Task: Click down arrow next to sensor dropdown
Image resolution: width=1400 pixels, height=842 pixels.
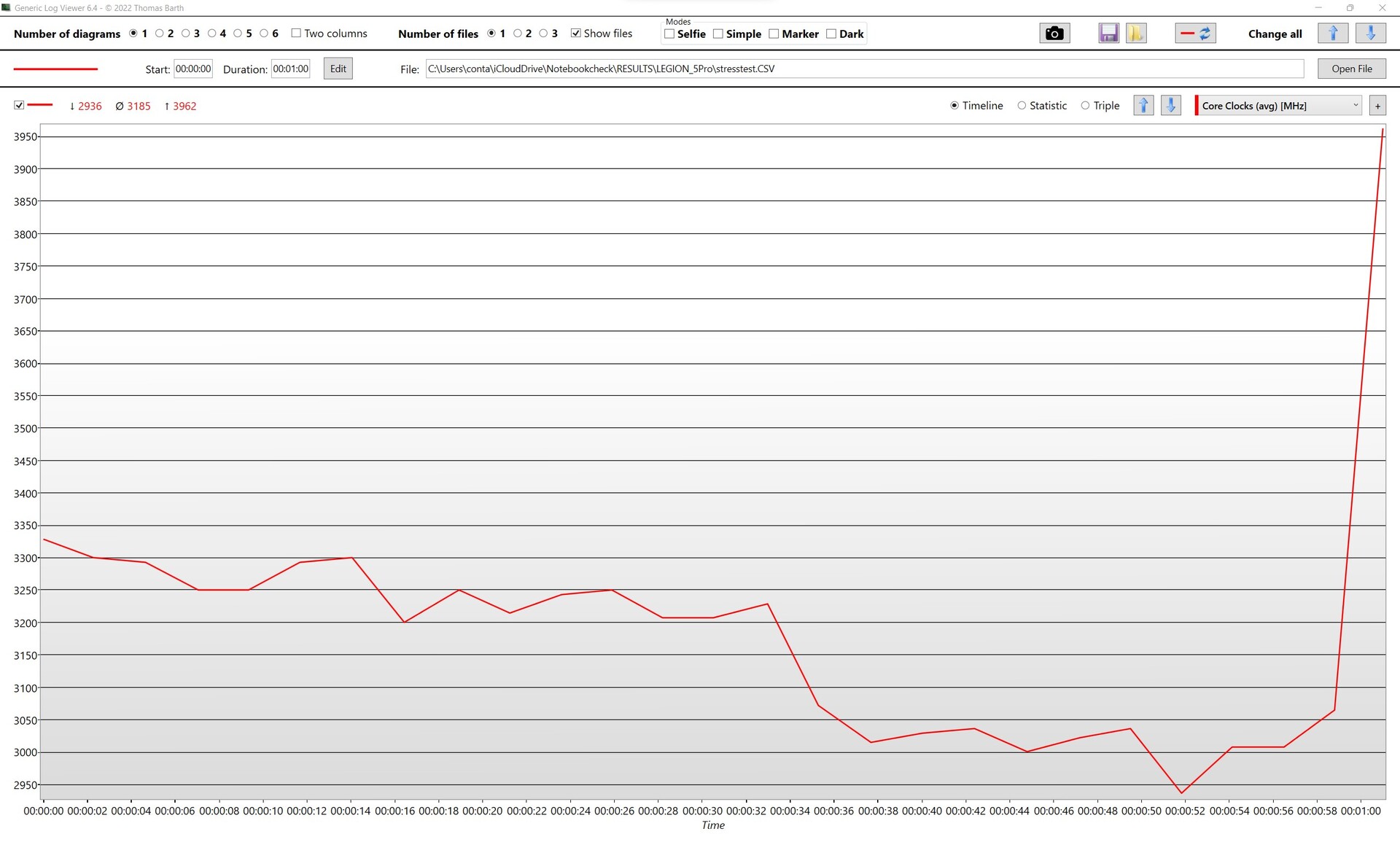Action: pos(1170,106)
